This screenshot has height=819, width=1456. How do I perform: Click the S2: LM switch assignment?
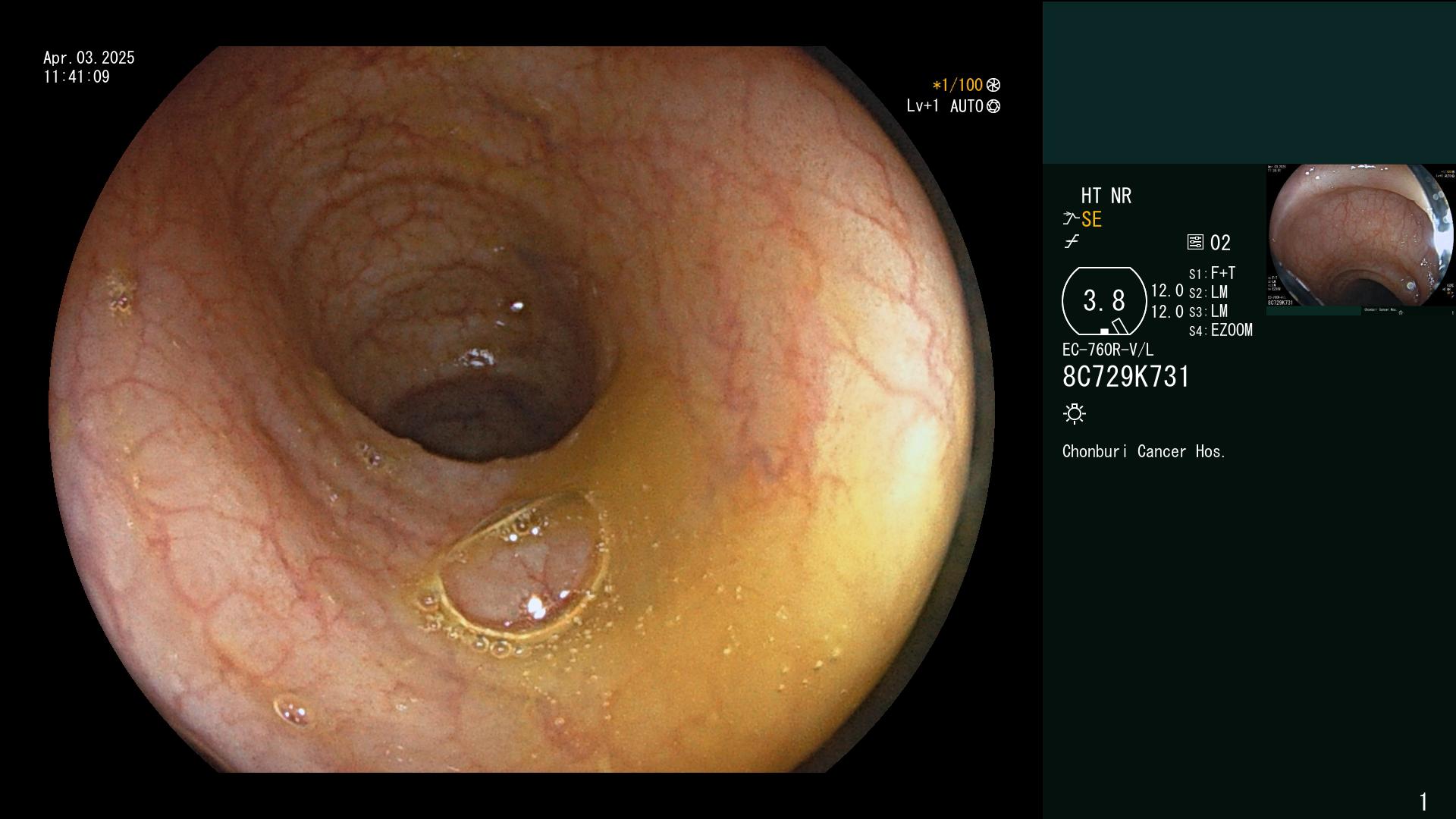1208,293
